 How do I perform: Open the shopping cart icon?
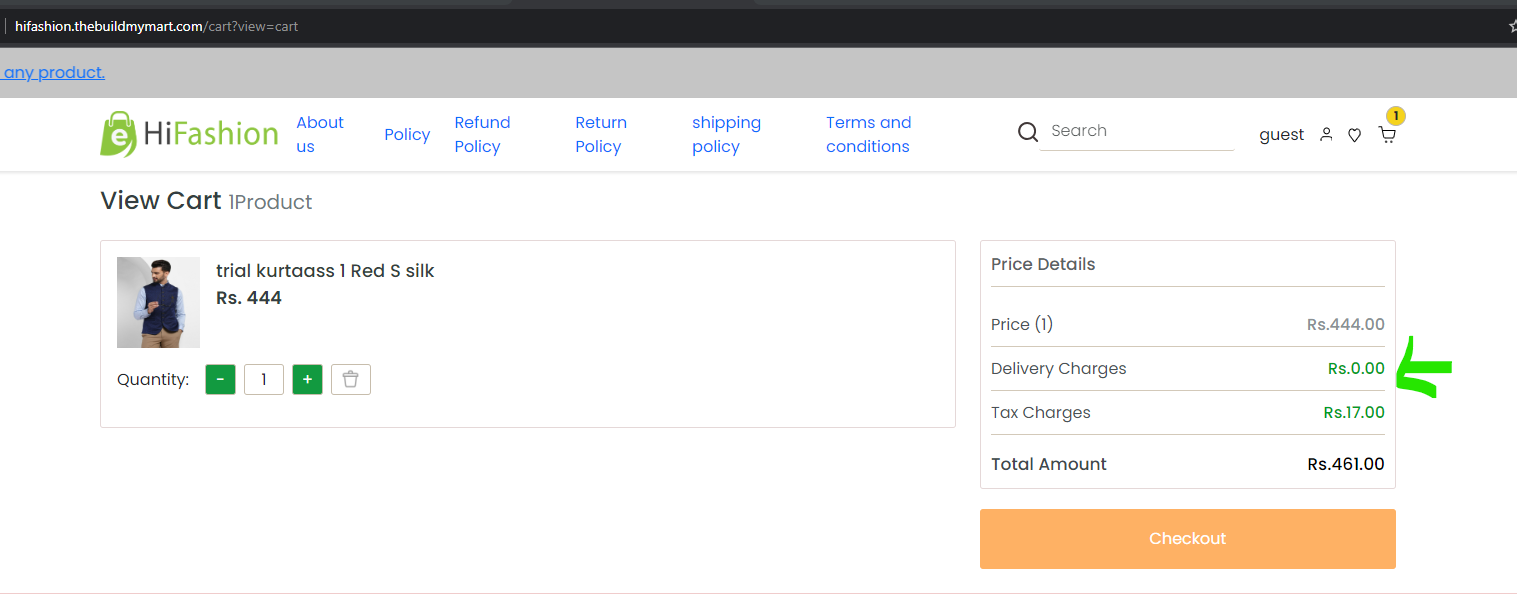1387,135
